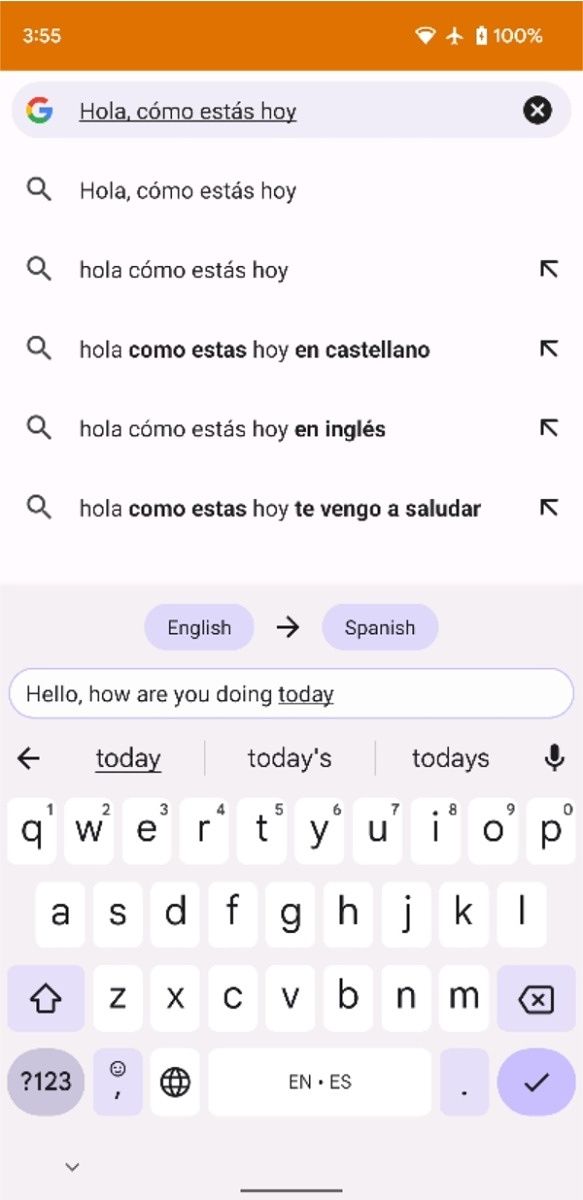
Task: Open the English source language selector
Action: click(198, 627)
